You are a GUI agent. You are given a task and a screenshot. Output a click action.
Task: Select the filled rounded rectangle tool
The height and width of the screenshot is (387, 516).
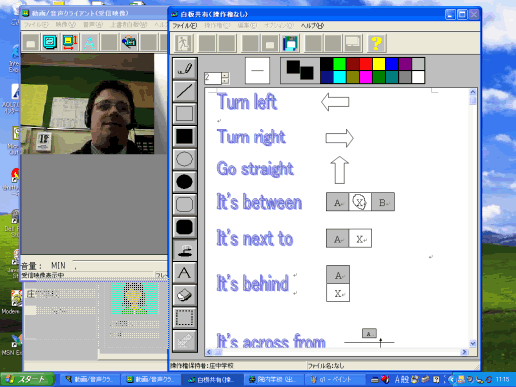tap(185, 227)
